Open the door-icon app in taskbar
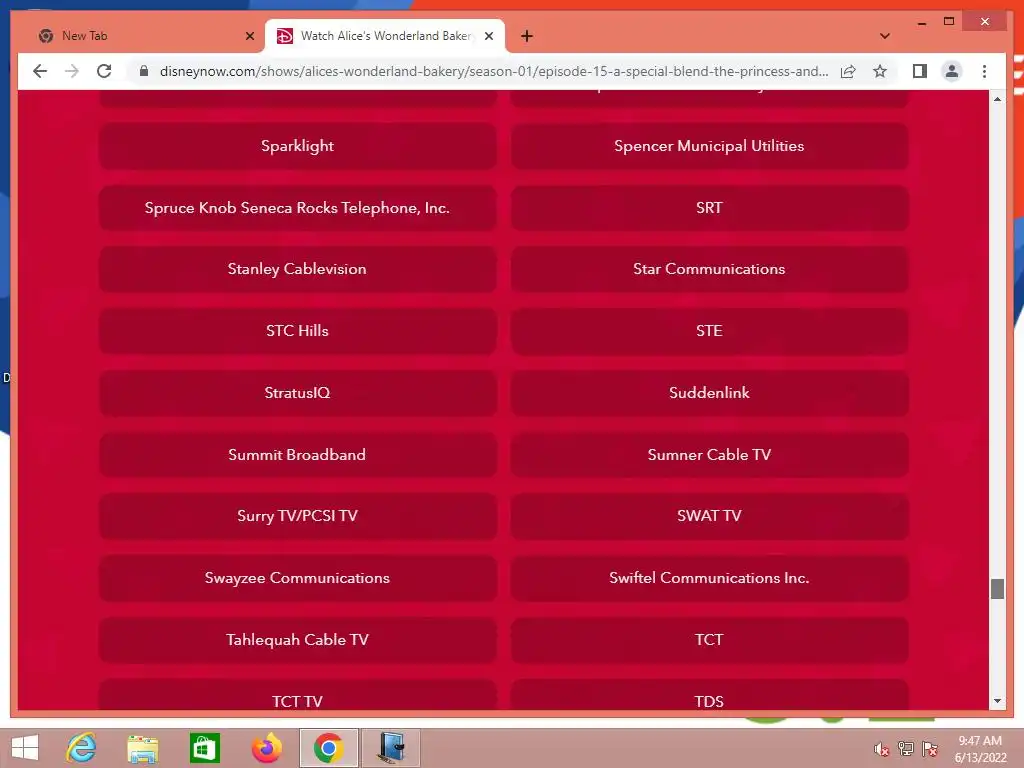This screenshot has width=1024, height=768. click(x=391, y=748)
